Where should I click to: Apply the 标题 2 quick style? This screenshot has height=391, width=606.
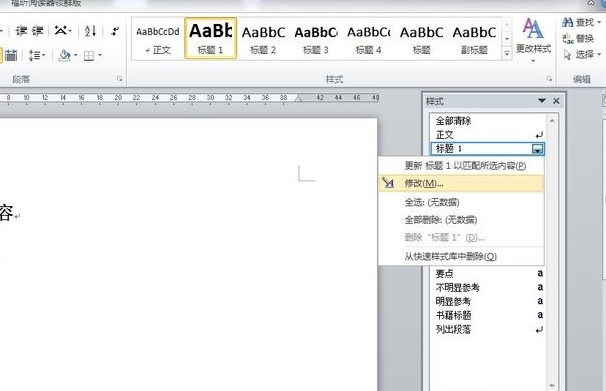[x=263, y=39]
